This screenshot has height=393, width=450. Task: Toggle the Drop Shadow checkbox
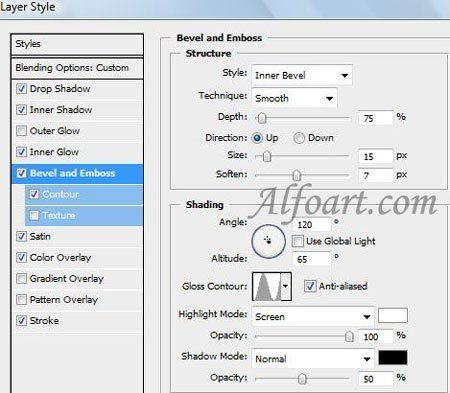coord(21,89)
